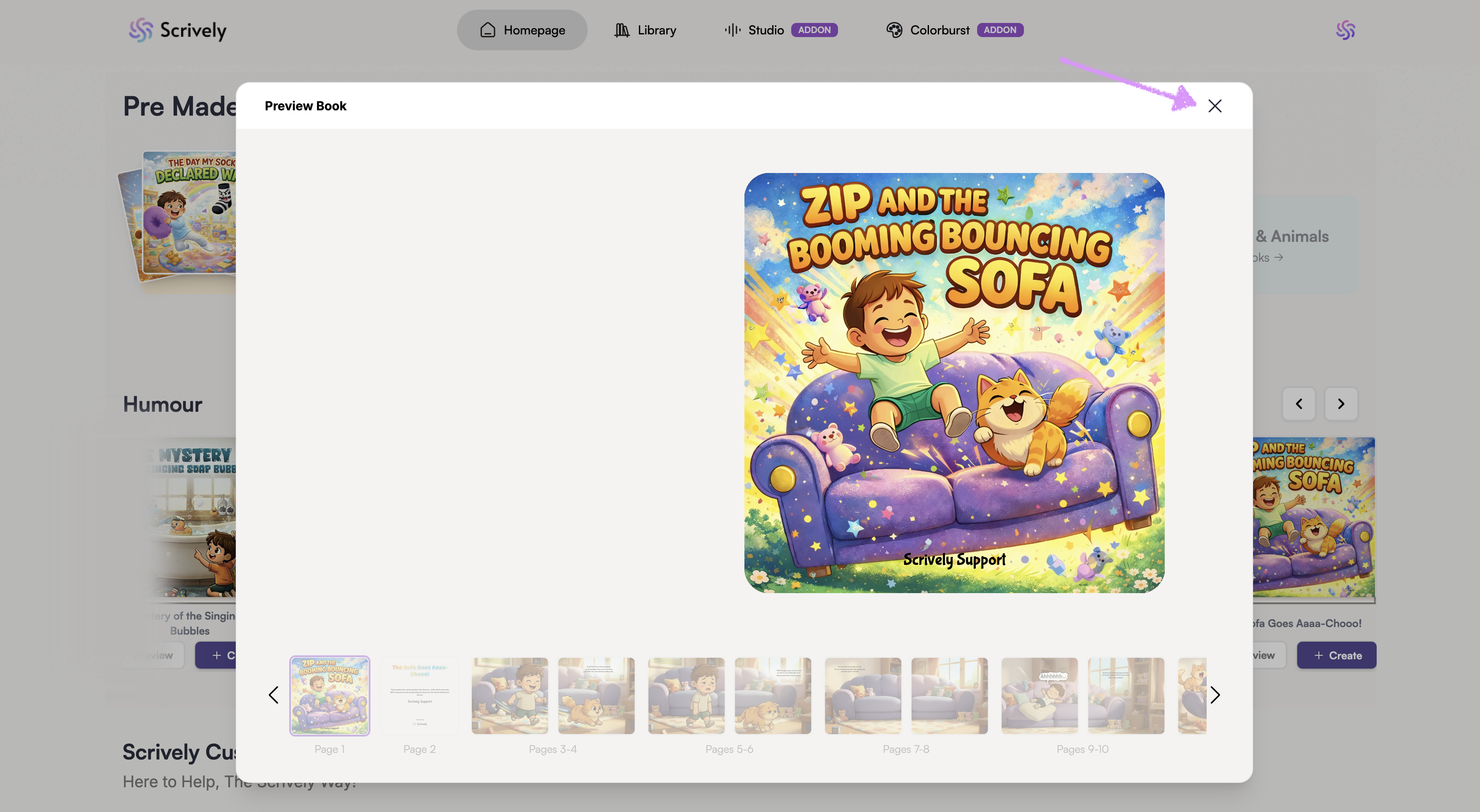Image resolution: width=1480 pixels, height=812 pixels.
Task: Open the Pages 5-6 right thumbnail
Action: tap(773, 695)
